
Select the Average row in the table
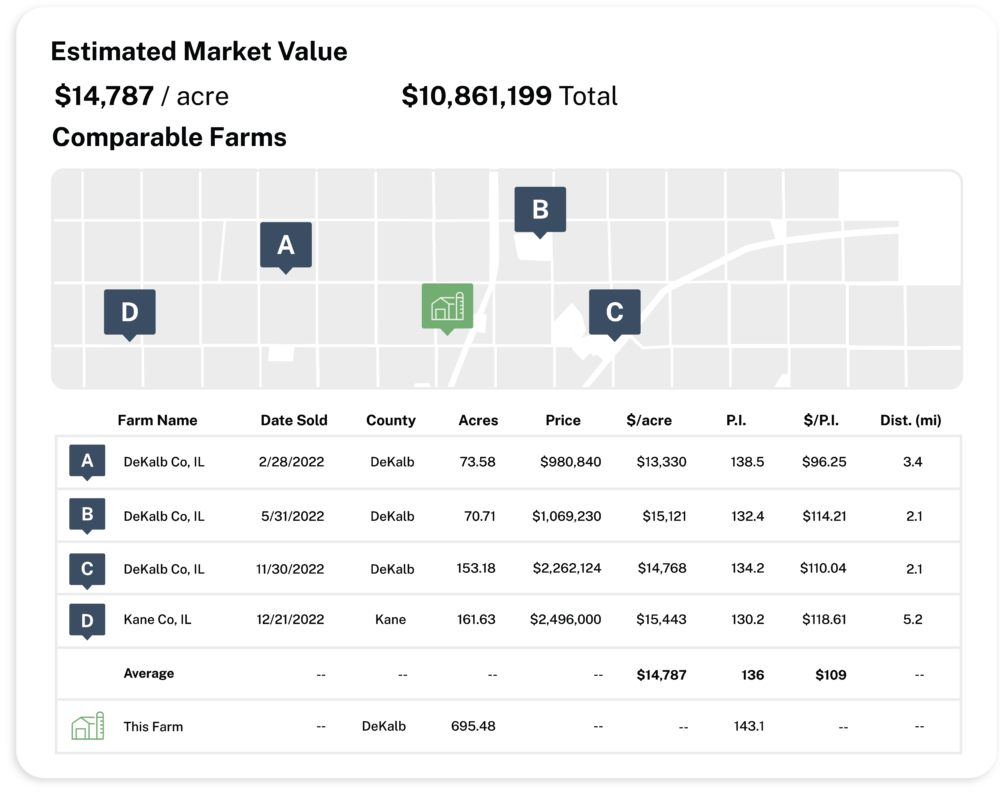(500, 673)
